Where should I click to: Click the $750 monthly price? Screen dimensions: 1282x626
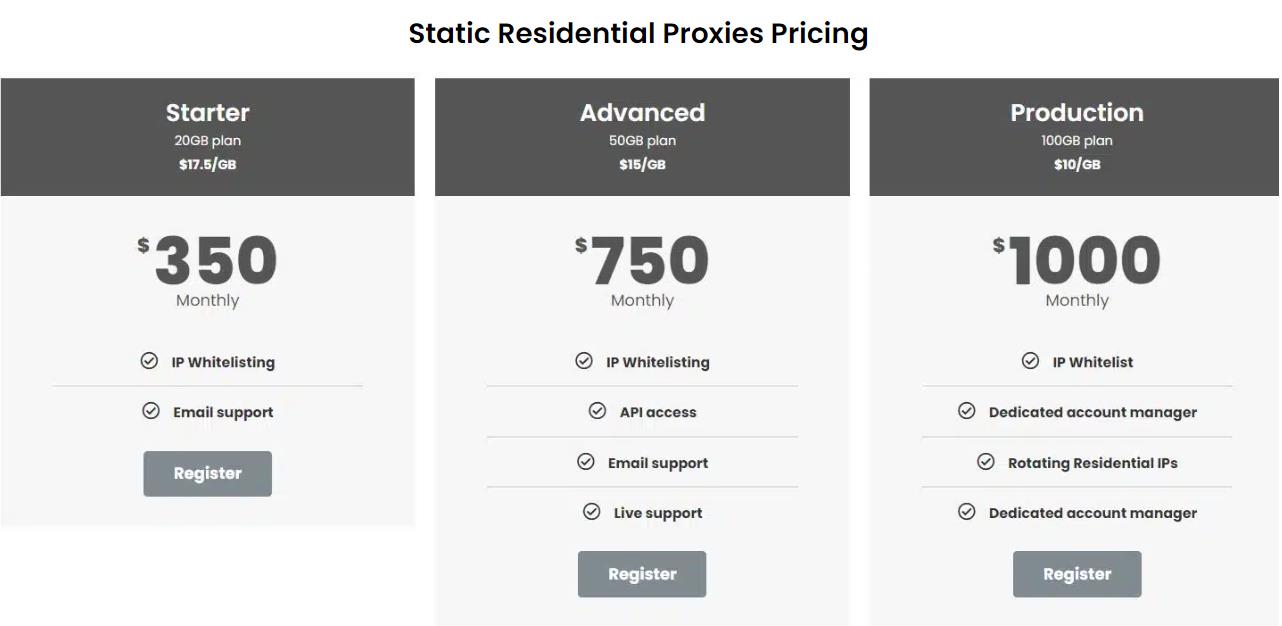coord(642,260)
